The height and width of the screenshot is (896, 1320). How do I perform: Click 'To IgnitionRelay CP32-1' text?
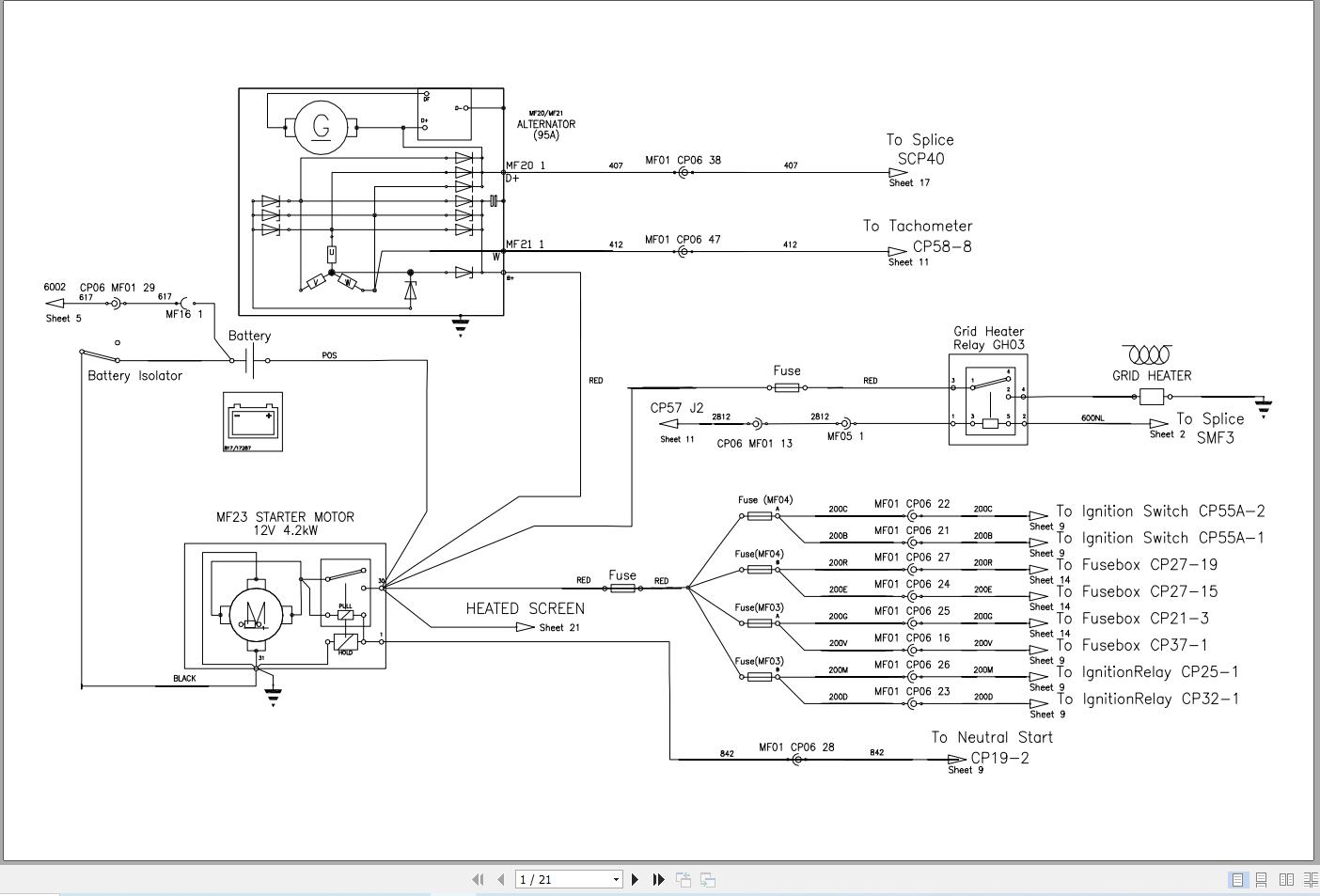pyautogui.click(x=1147, y=699)
